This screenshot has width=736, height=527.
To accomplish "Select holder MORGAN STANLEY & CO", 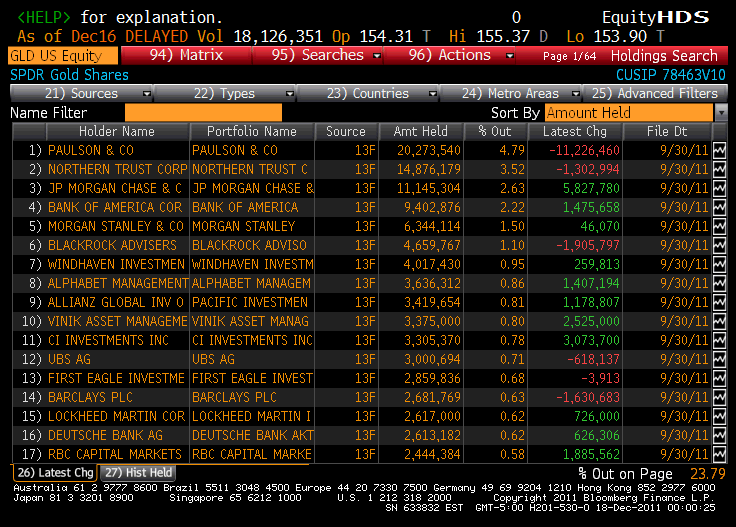I will point(116,227).
